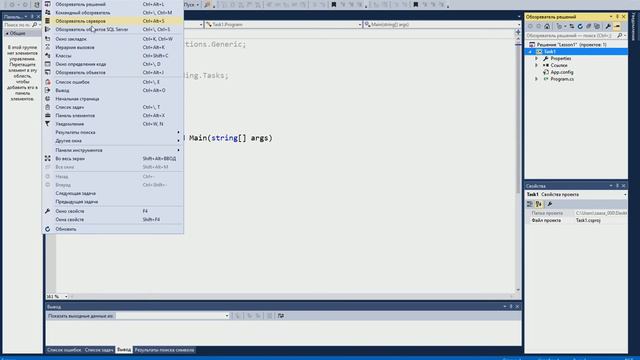Open Начальная страница menu entry
Viewport: 640px width, 360px height.
[x=113, y=99]
